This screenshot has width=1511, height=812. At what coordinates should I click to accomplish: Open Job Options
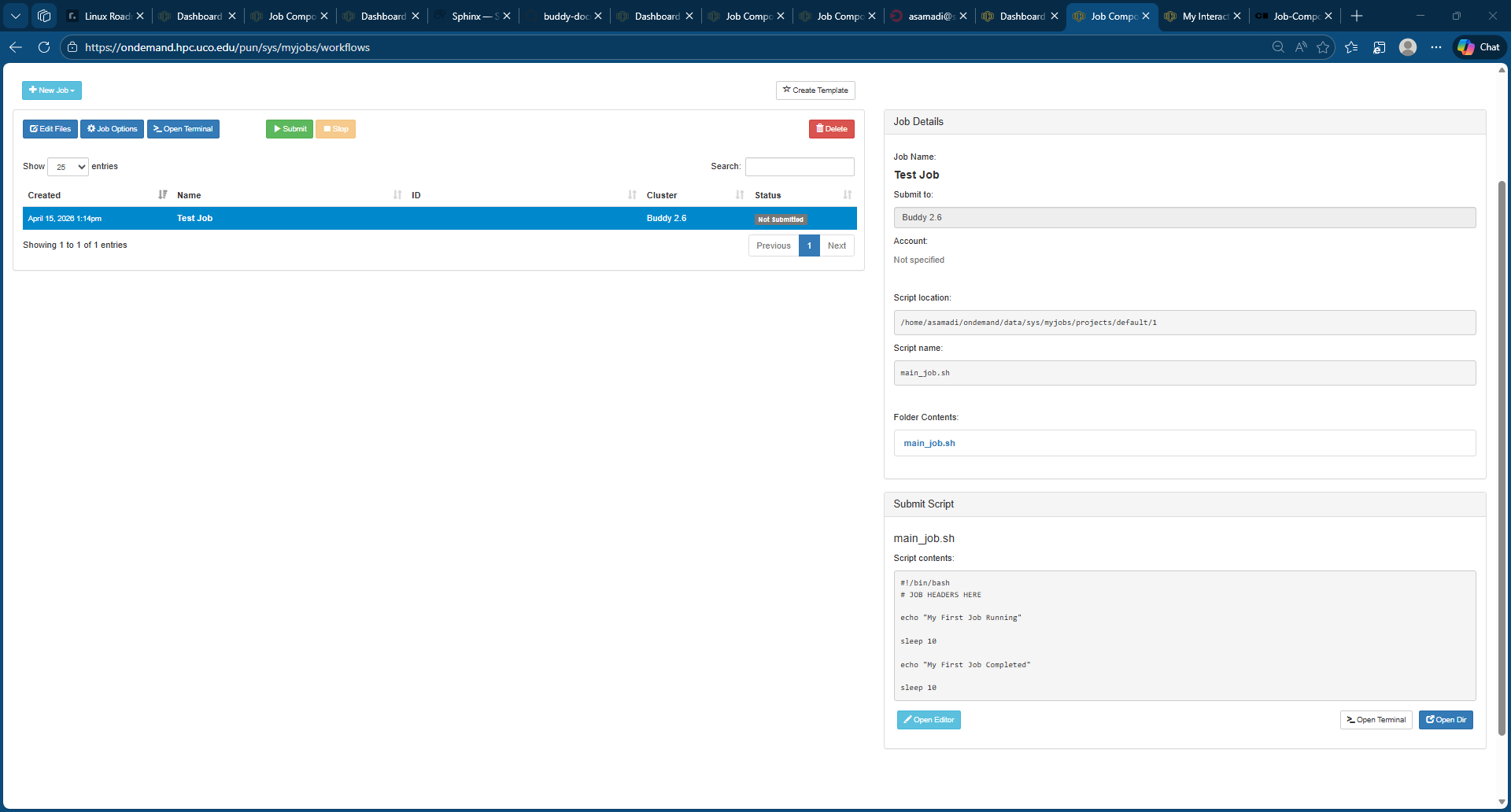click(x=112, y=129)
